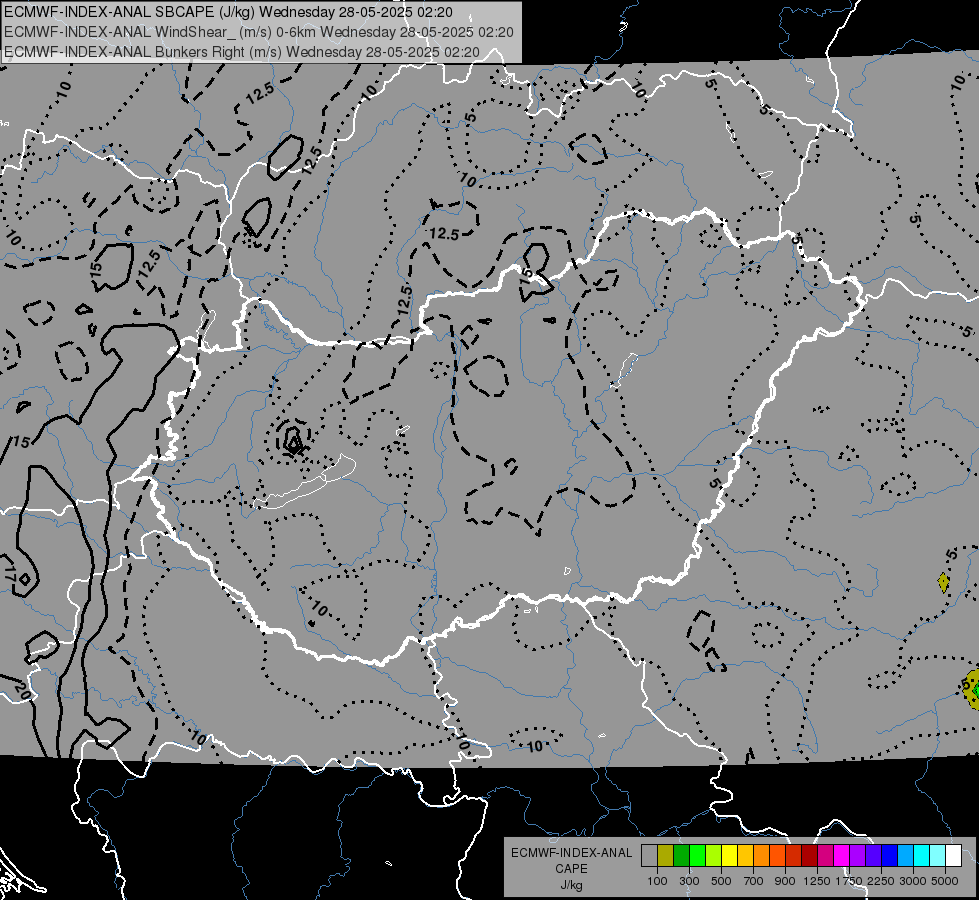Click the 700 label under legend

754,881
